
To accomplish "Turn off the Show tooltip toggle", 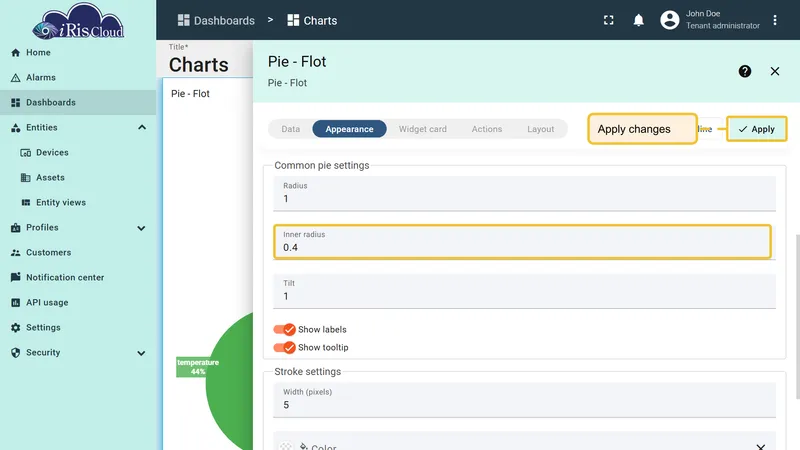I will [284, 347].
